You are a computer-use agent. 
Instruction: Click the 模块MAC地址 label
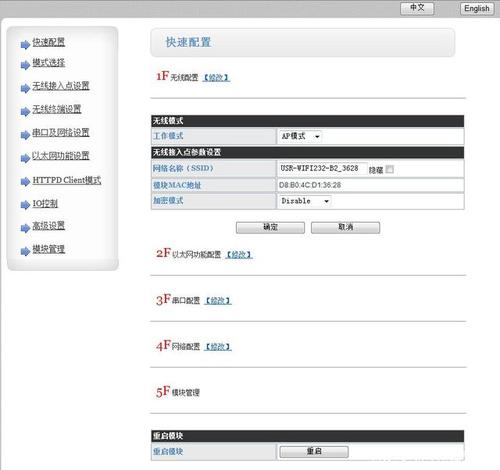pos(177,185)
